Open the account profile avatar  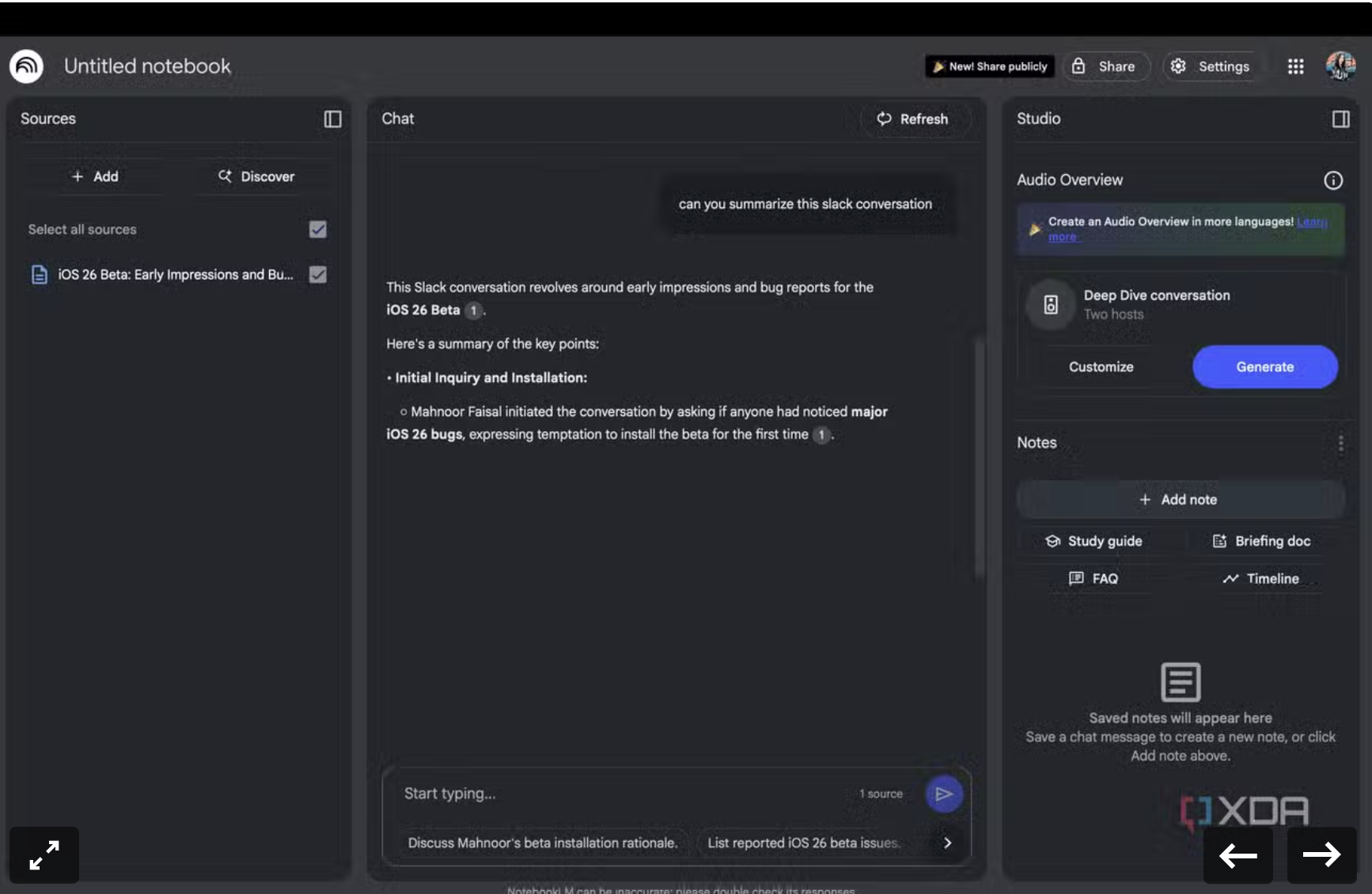point(1340,66)
